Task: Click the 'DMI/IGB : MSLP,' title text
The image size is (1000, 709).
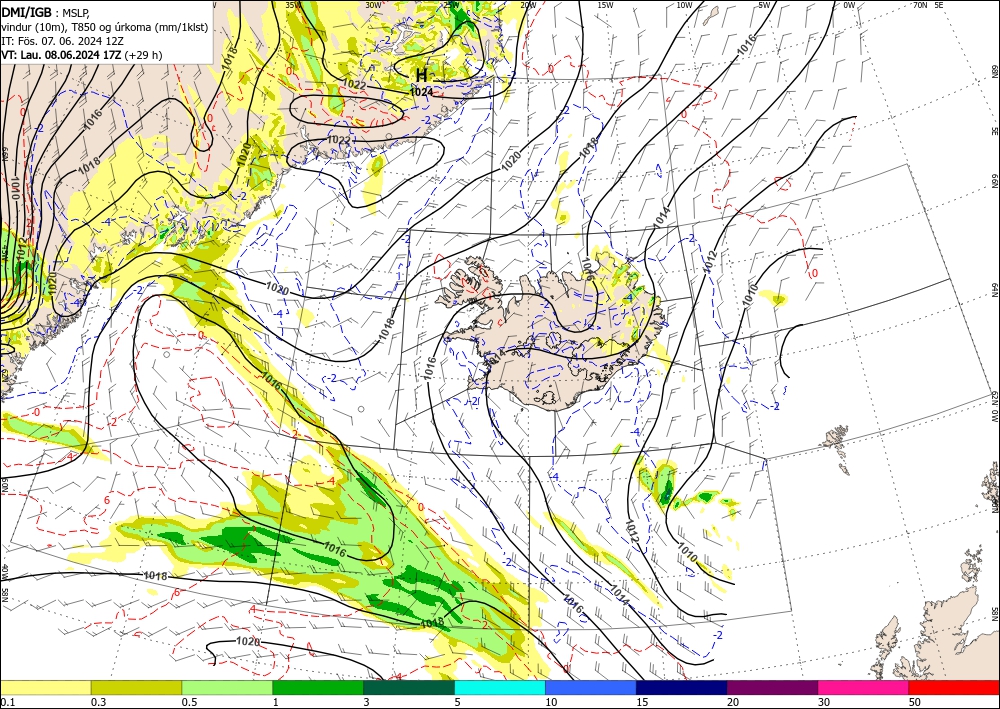Action: 45,12
